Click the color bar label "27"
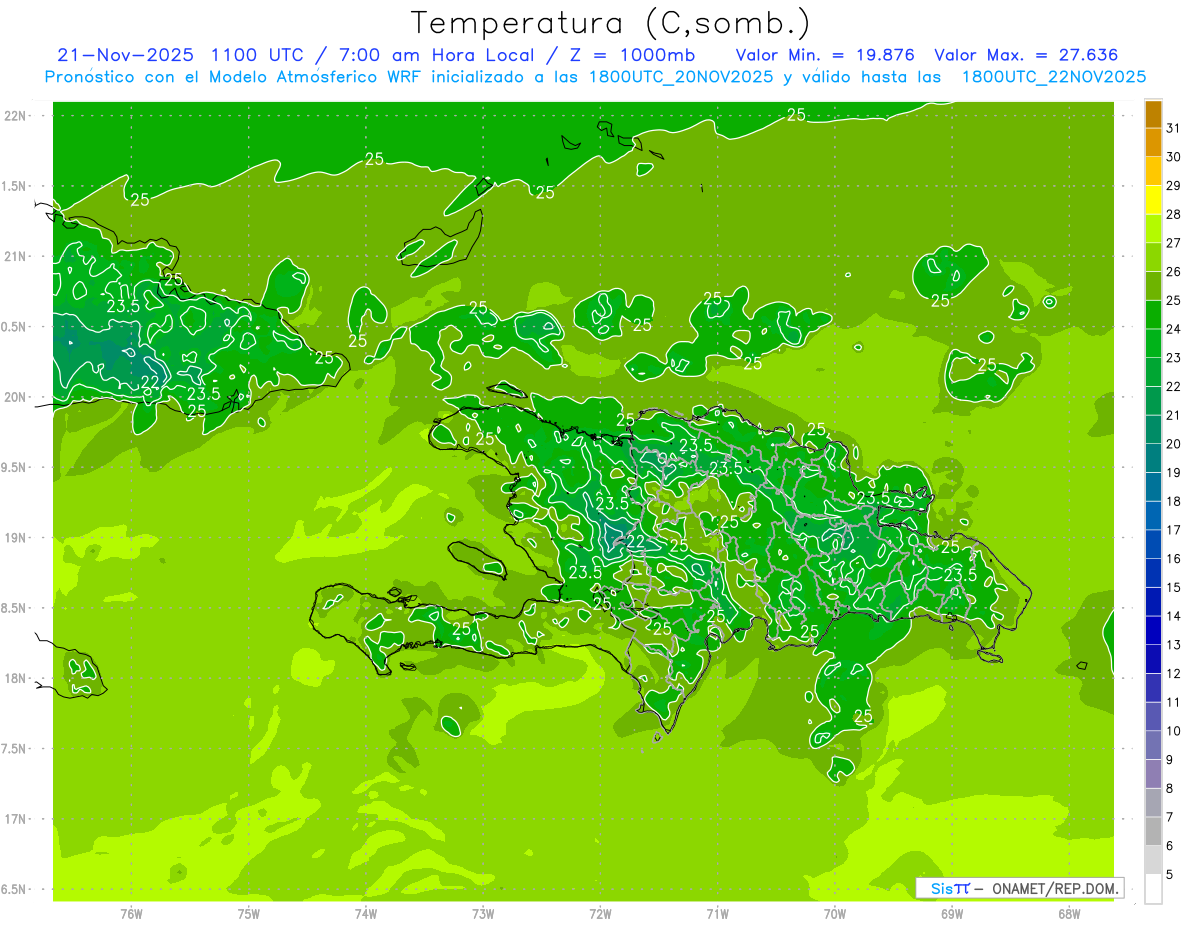The image size is (1200, 927). (1173, 243)
